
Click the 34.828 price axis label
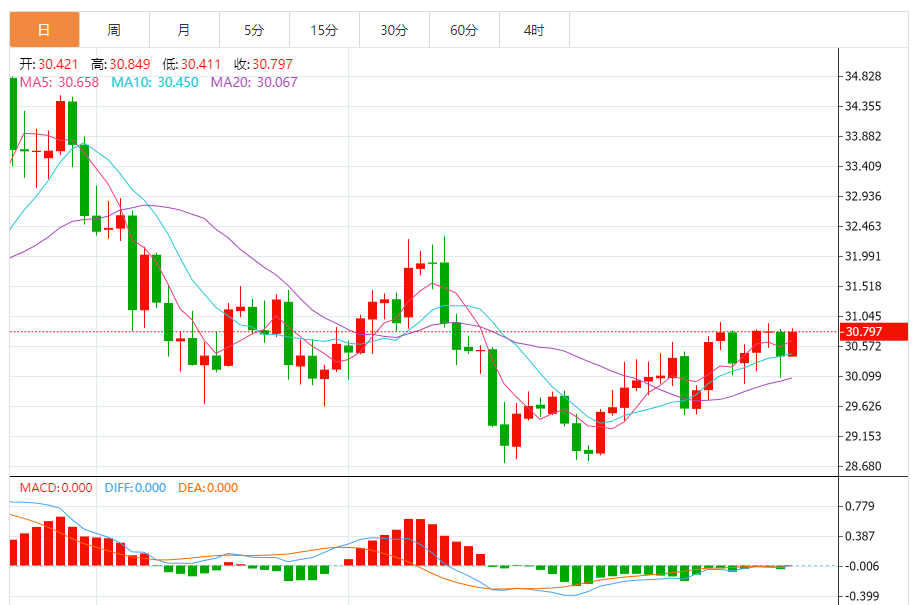[863, 76]
